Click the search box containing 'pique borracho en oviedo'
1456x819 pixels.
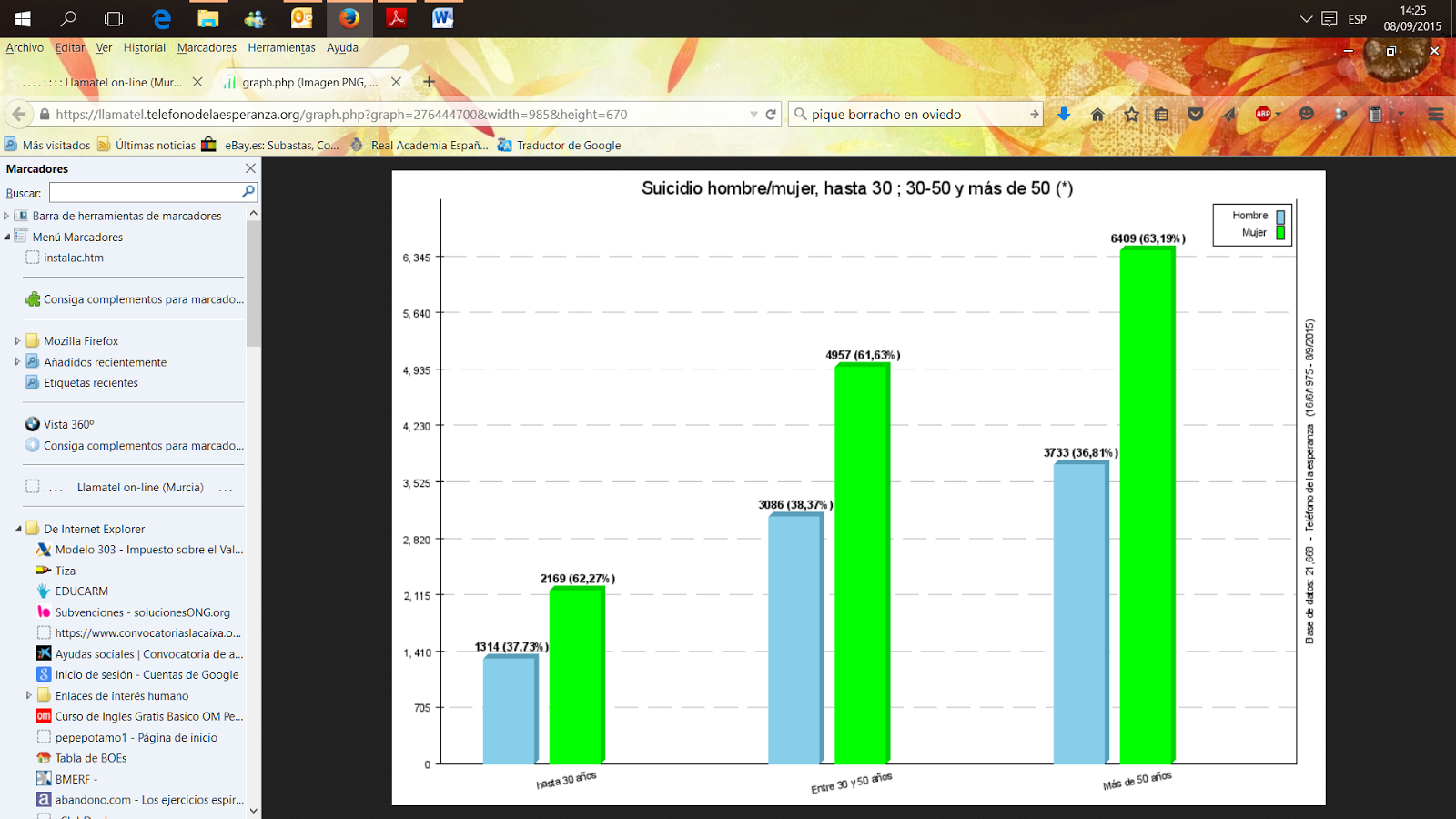point(917,114)
